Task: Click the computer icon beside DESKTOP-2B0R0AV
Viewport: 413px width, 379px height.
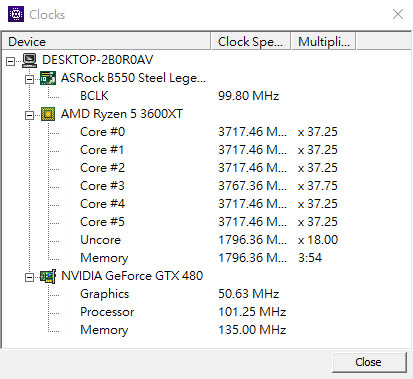Action: click(30, 60)
